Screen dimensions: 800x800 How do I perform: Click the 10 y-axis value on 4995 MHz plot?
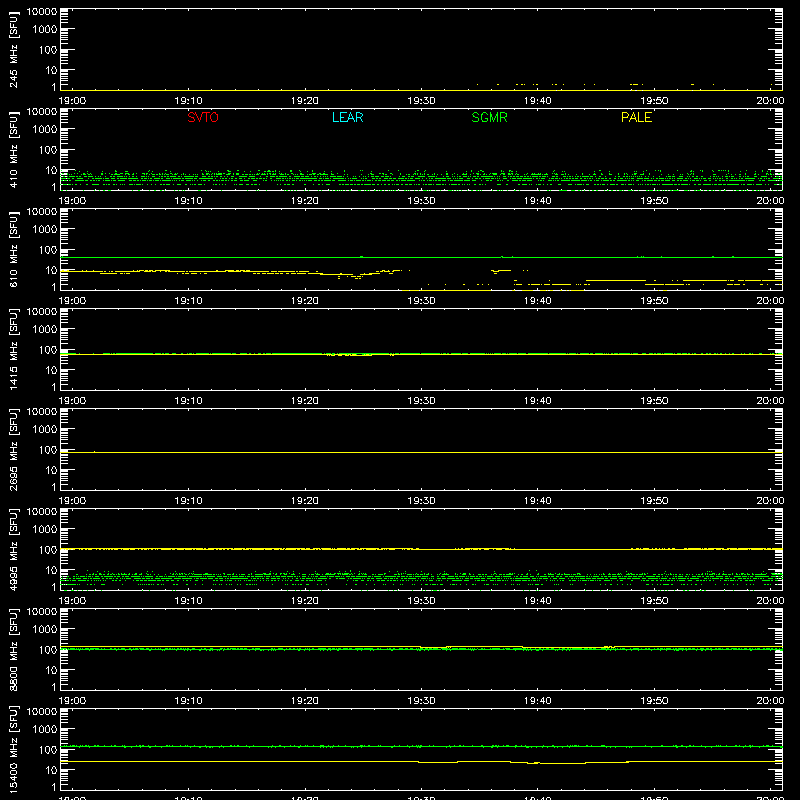click(51, 570)
